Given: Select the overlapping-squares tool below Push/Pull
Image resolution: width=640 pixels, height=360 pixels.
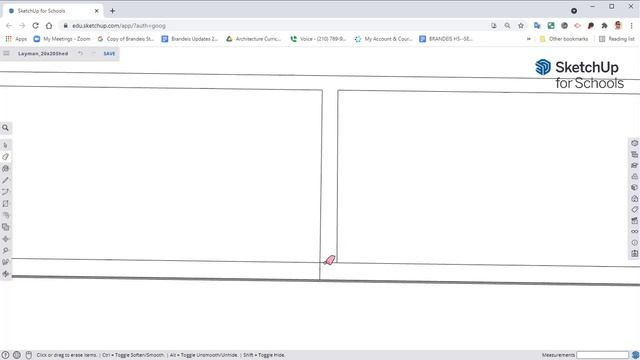Looking at the screenshot, I should 5,227.
